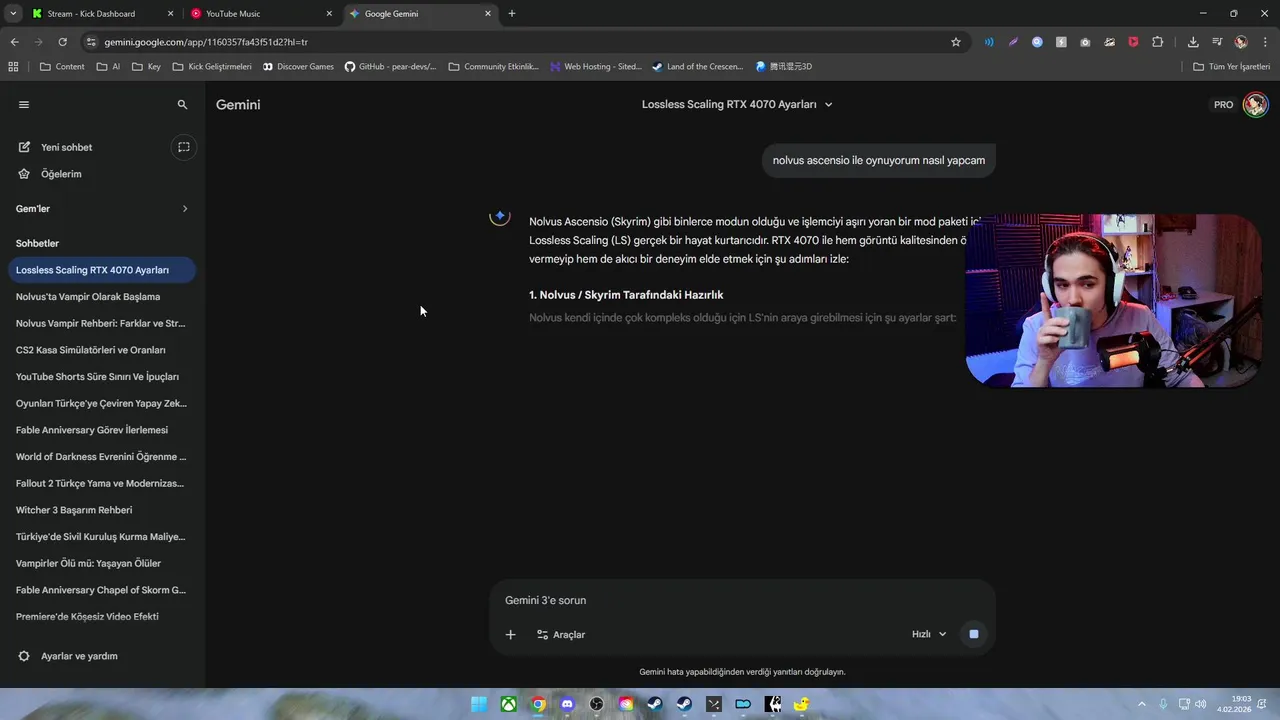Open Xbox app from taskbar

coord(509,704)
